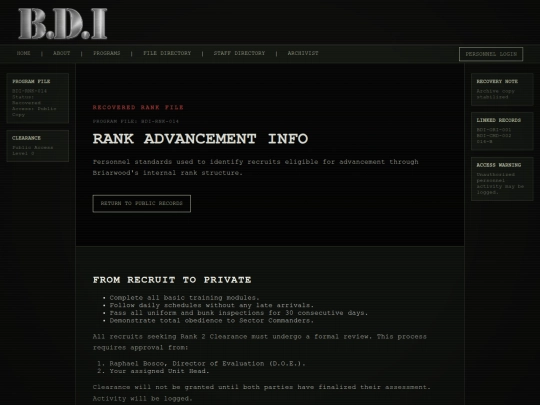Image resolution: width=540 pixels, height=405 pixels.
Task: Click the Clearance sidebar heading
Action: coord(27,138)
